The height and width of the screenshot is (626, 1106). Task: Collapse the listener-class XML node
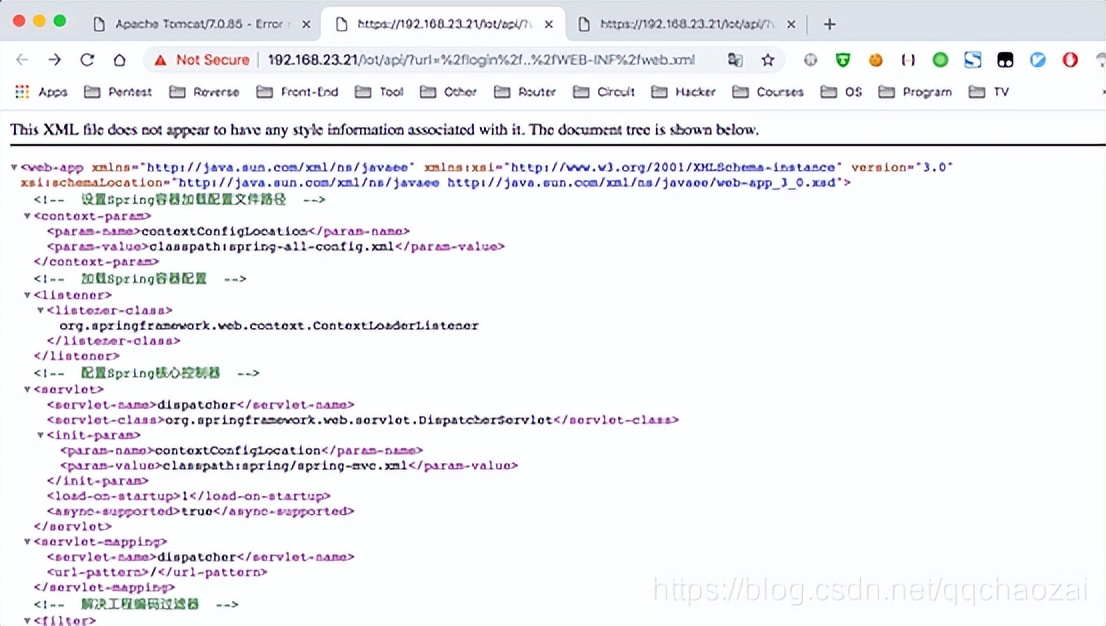point(41,311)
